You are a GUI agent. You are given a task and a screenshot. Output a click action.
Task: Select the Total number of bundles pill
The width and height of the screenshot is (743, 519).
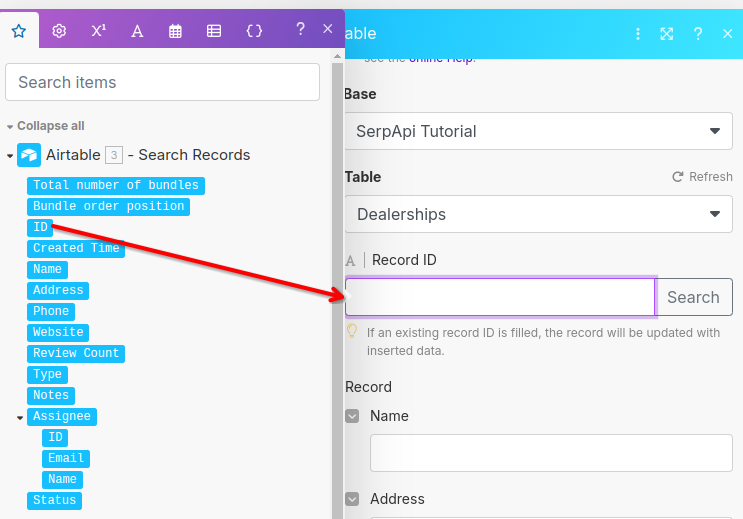[116, 185]
